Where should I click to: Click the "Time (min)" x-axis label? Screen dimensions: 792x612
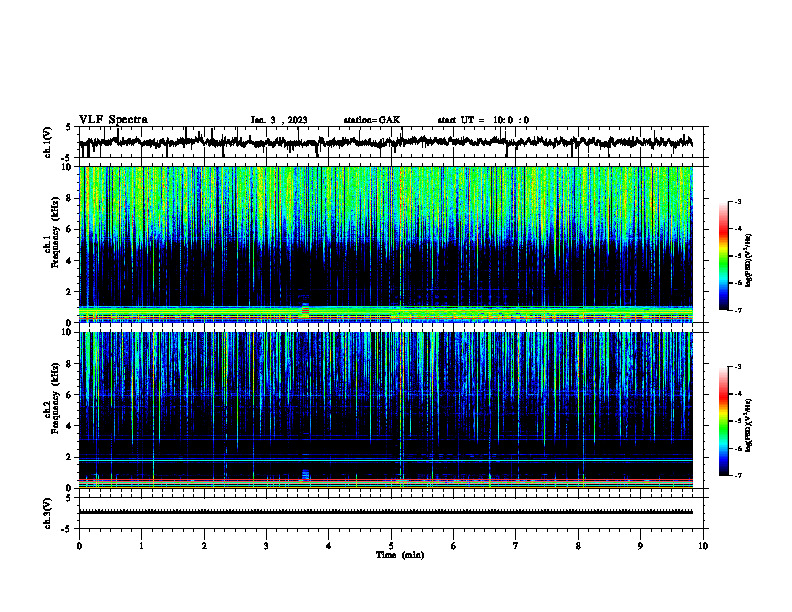pos(400,555)
